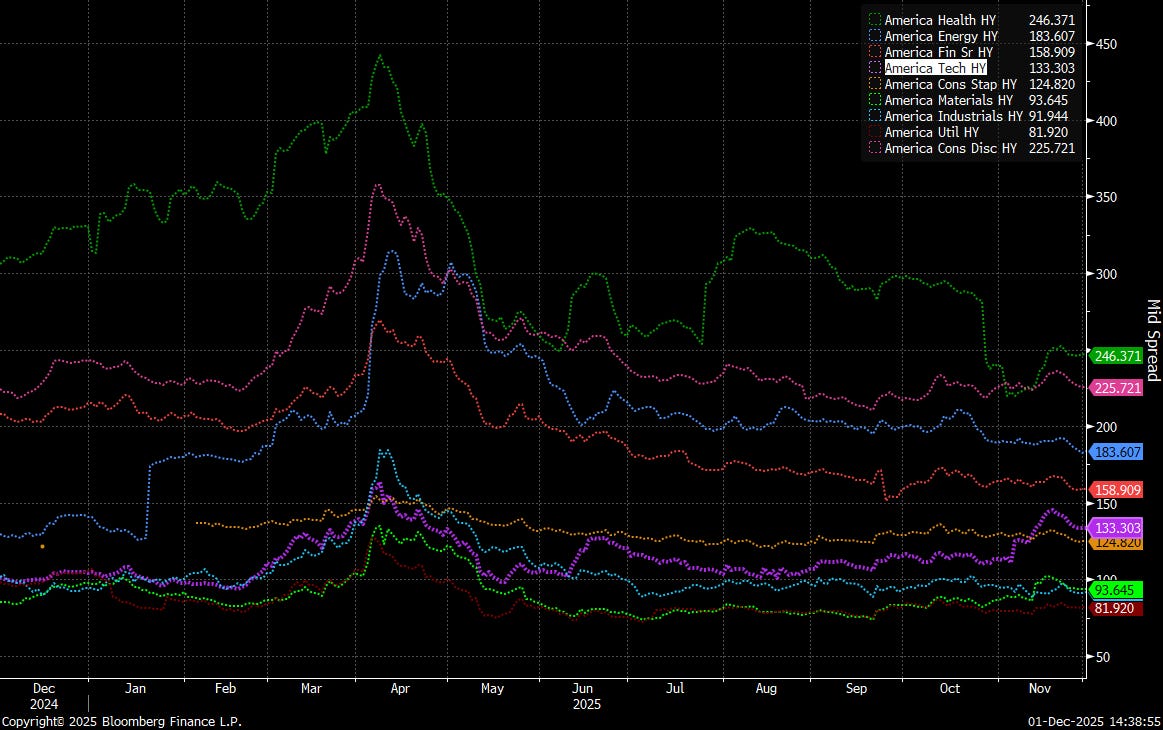
Task: Toggle the America Util HY legend checkbox
Action: click(x=875, y=132)
